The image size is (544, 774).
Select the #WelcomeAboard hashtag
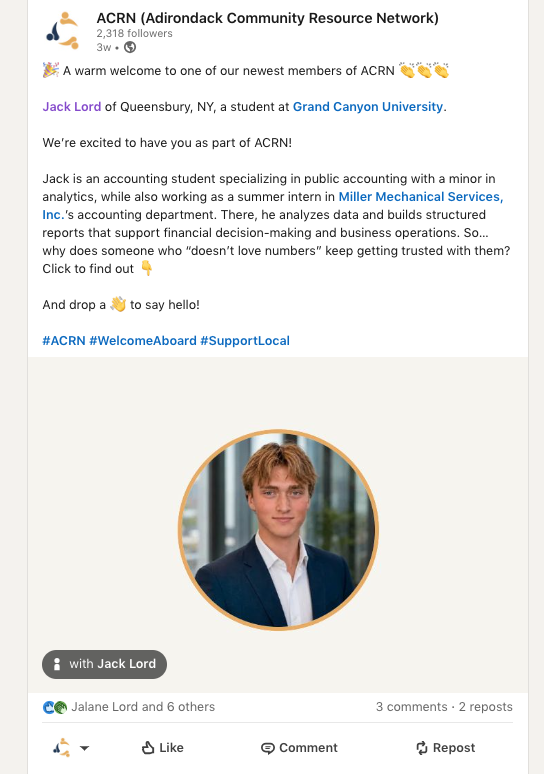[143, 341]
